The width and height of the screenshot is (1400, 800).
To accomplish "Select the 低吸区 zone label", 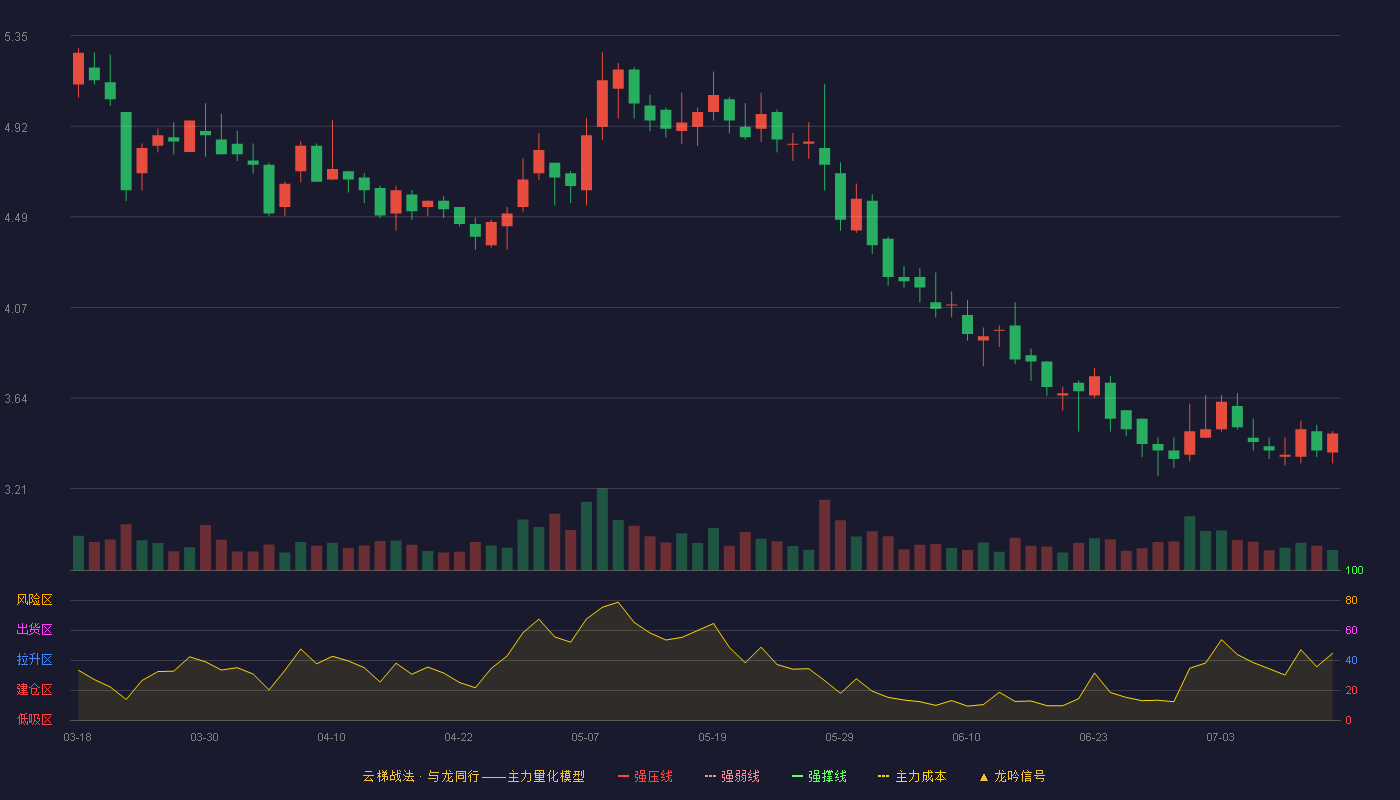I will [34, 720].
